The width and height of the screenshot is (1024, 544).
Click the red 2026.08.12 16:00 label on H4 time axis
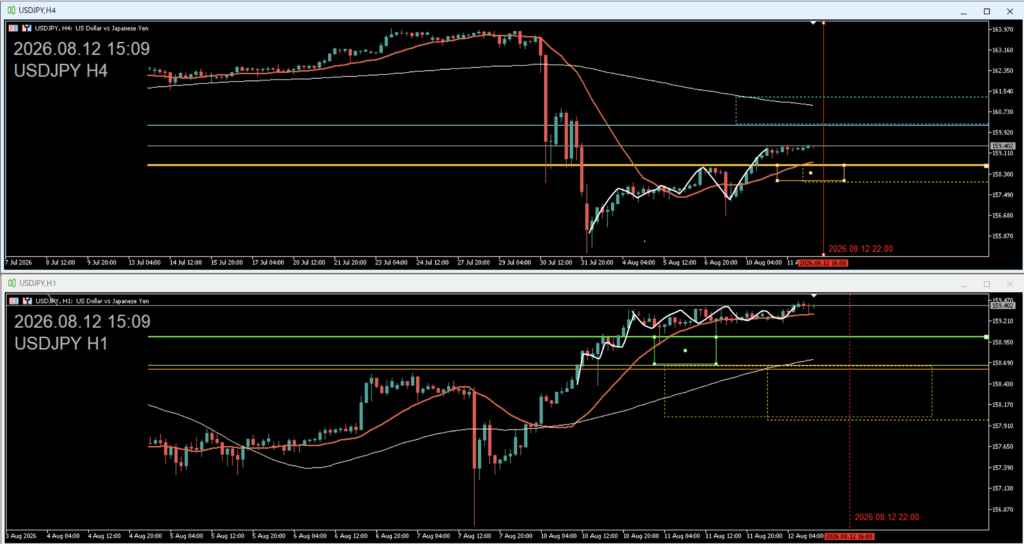tap(824, 263)
